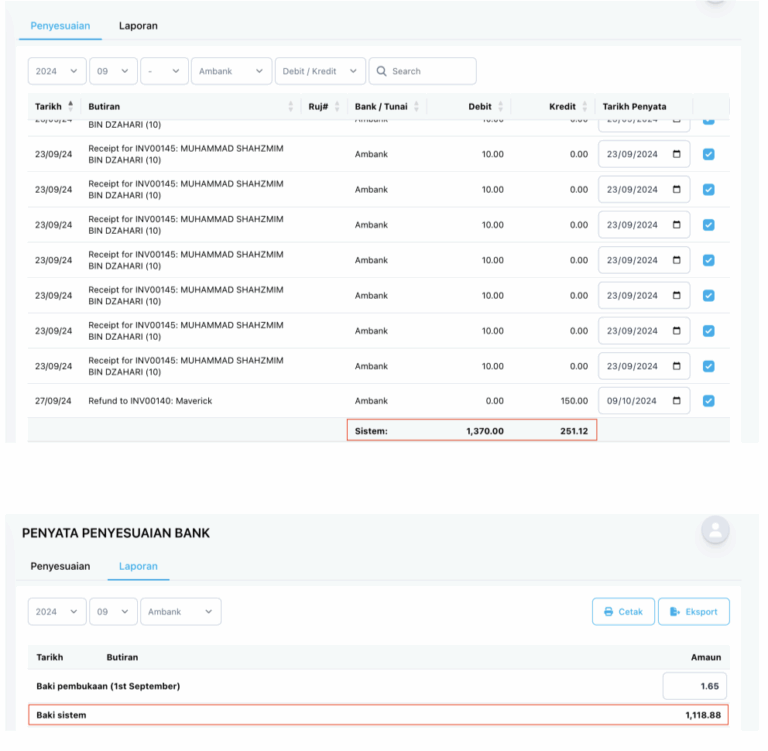Click the 251.12 total credit value

pos(574,431)
